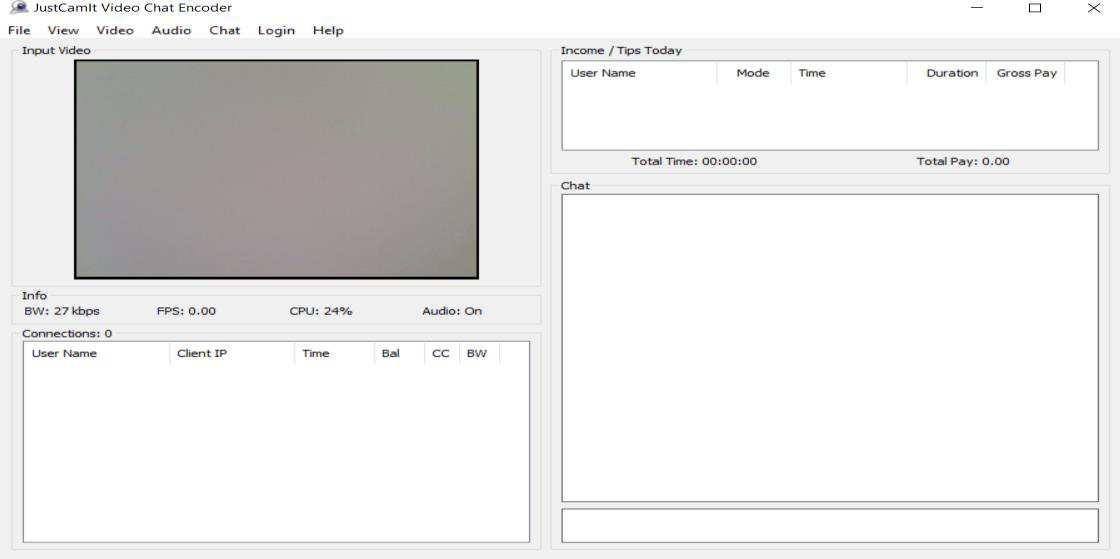Click the connections BW column header
The height and width of the screenshot is (559, 1120).
[478, 353]
